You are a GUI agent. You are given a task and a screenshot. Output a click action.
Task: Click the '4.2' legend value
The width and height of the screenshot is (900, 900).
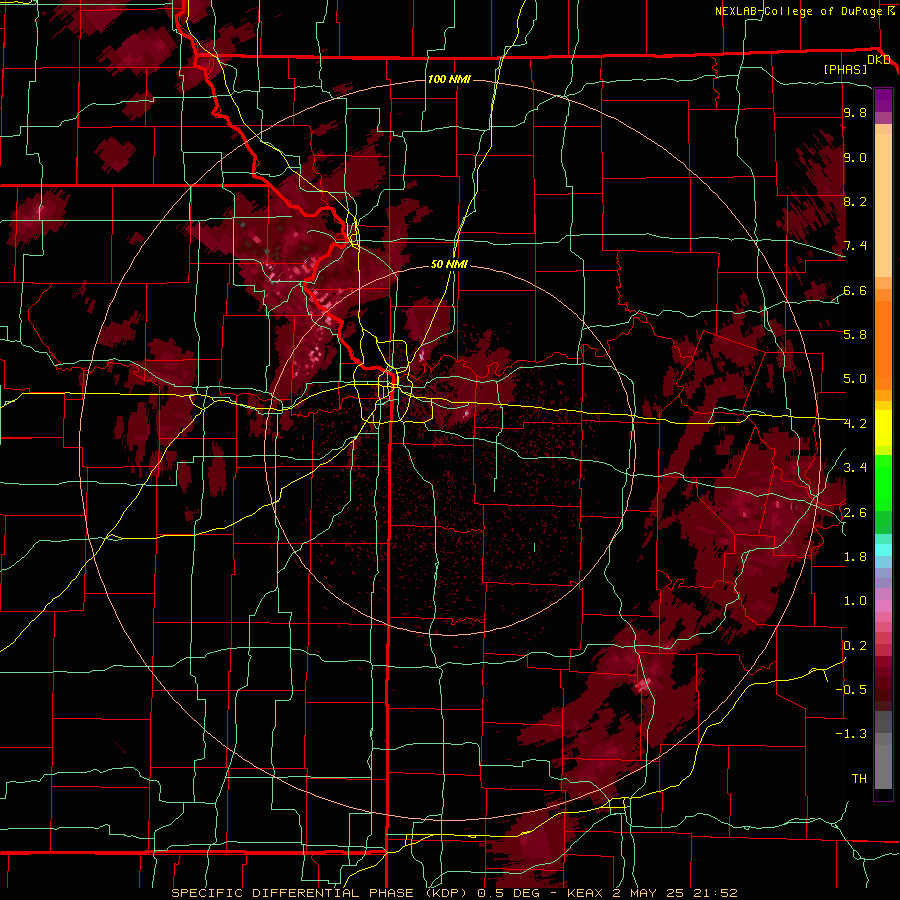coord(855,424)
